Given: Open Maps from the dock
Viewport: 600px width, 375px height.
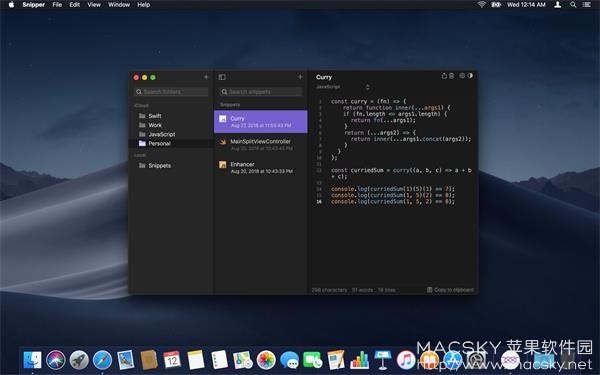Looking at the screenshot, I should click(243, 360).
